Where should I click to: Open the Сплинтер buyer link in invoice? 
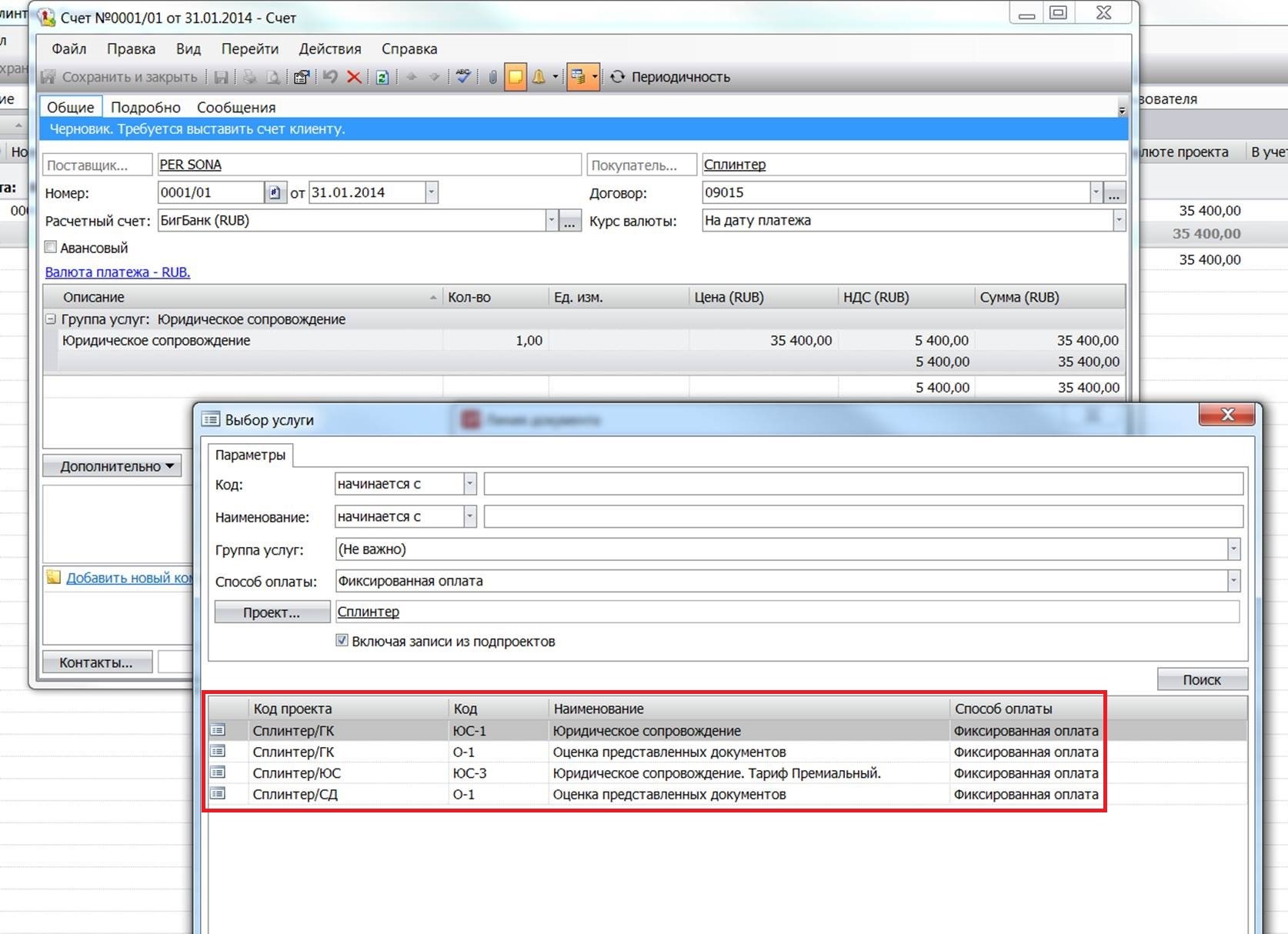pos(735,165)
